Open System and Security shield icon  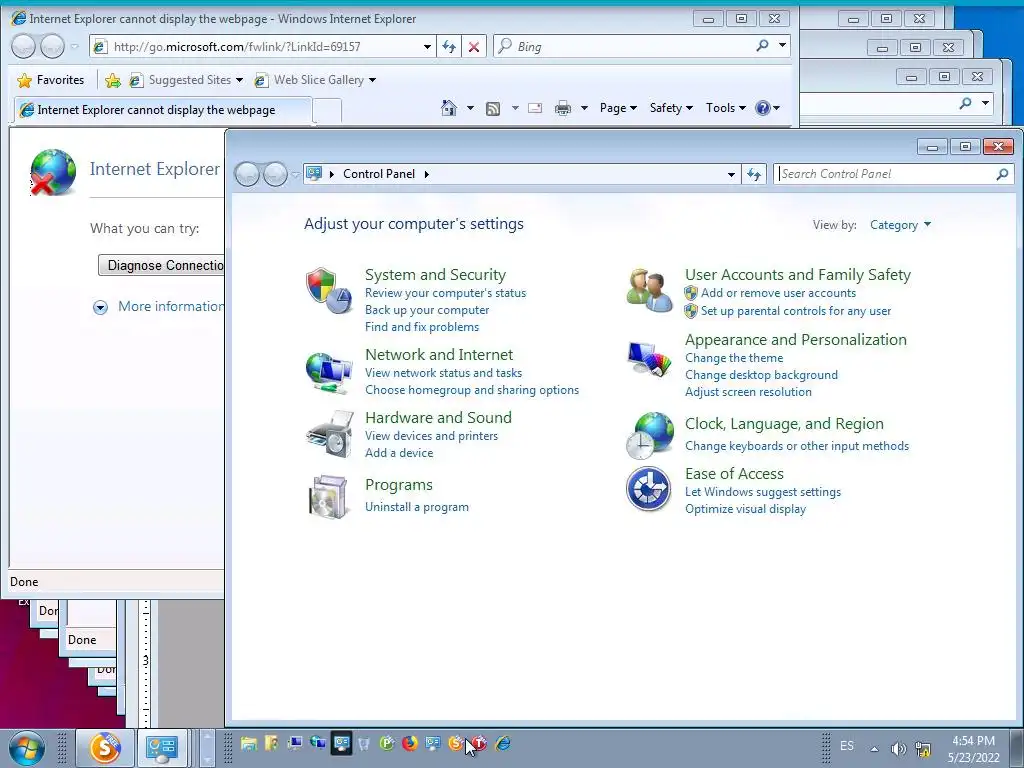(329, 291)
